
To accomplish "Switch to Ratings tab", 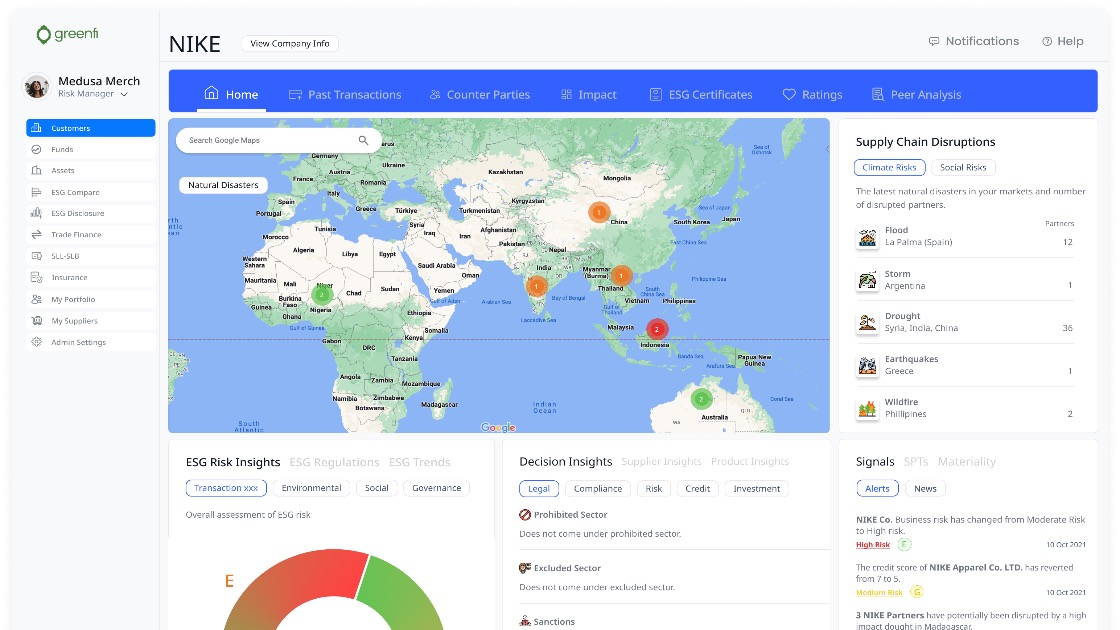I will point(812,94).
